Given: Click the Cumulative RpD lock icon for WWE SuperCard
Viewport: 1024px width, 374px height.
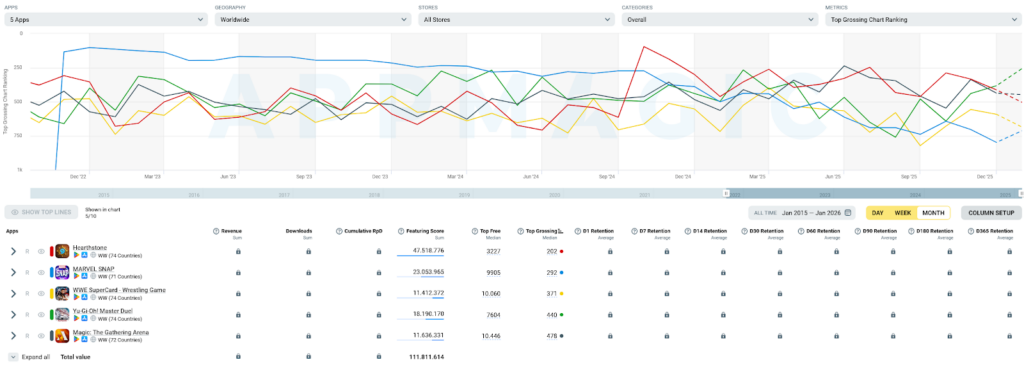Looking at the screenshot, I should (379, 293).
